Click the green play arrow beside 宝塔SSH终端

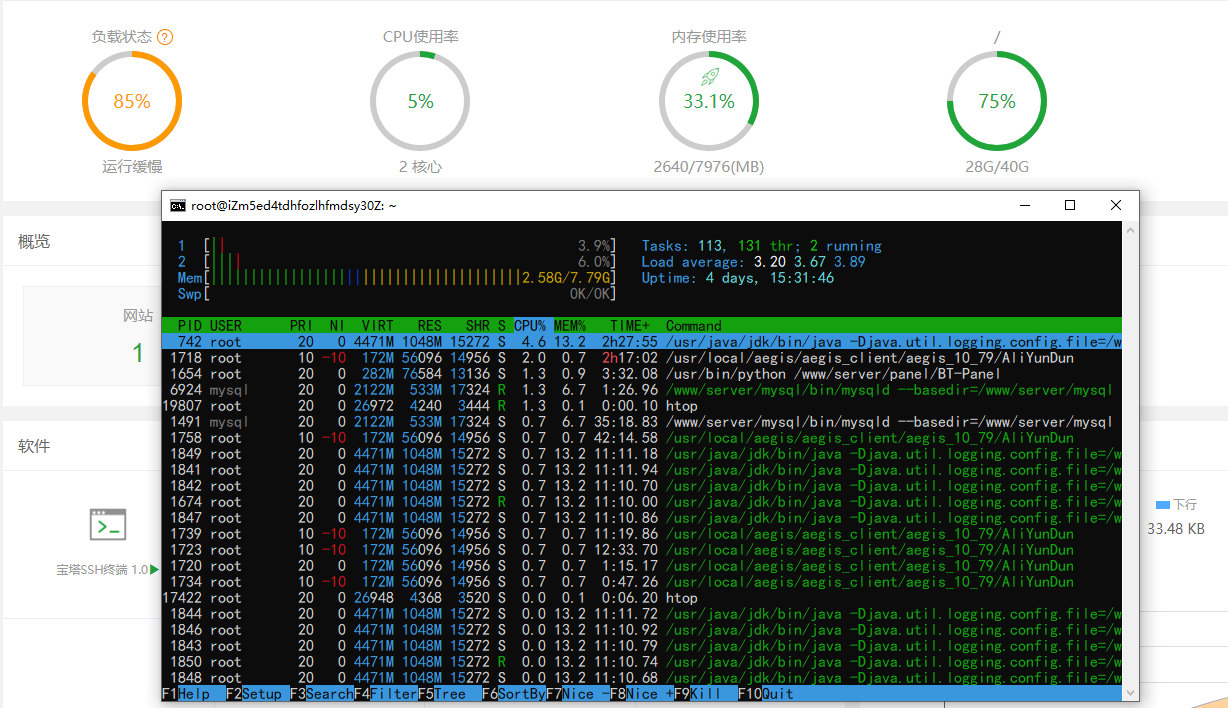pyautogui.click(x=154, y=570)
